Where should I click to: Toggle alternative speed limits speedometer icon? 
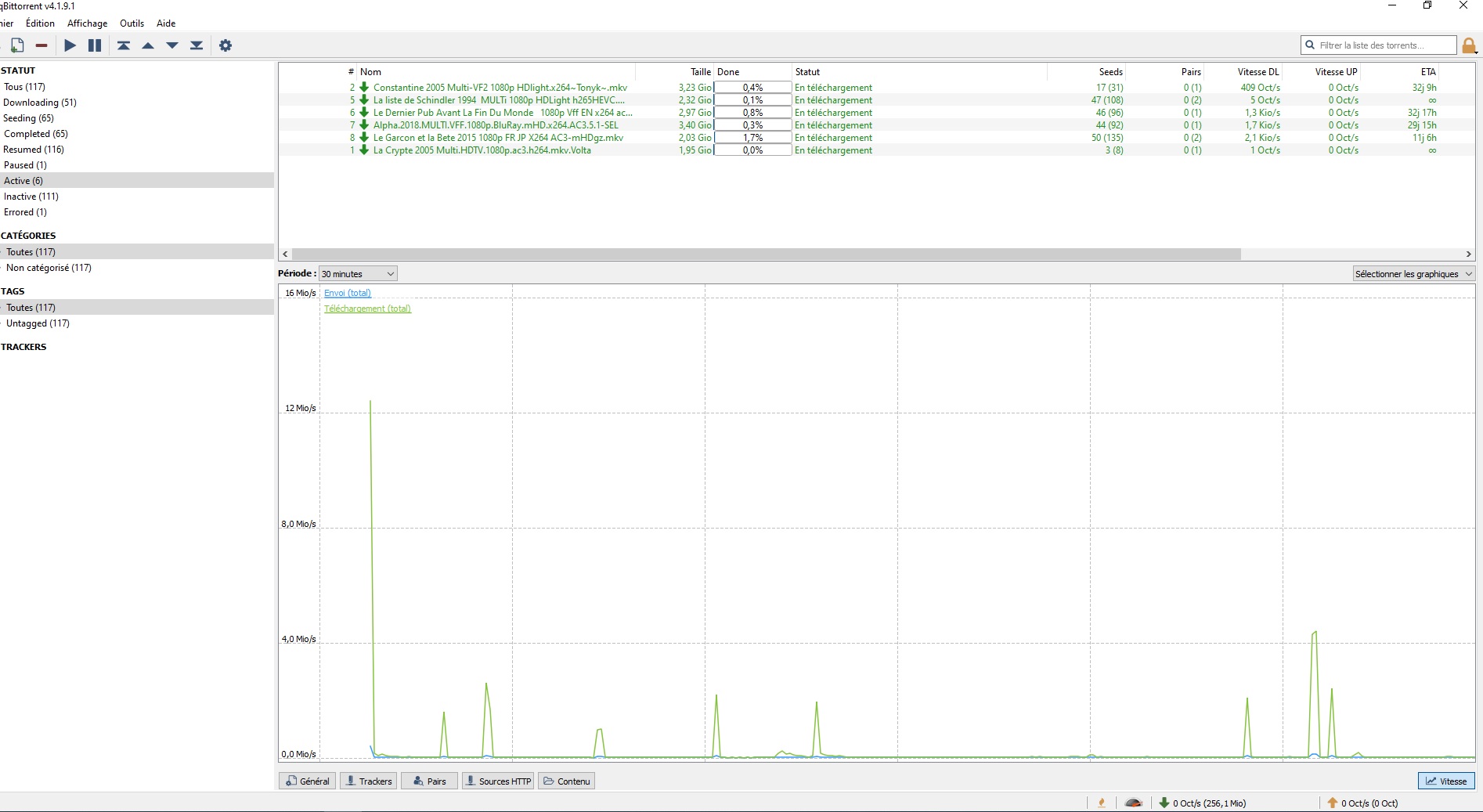click(1133, 803)
